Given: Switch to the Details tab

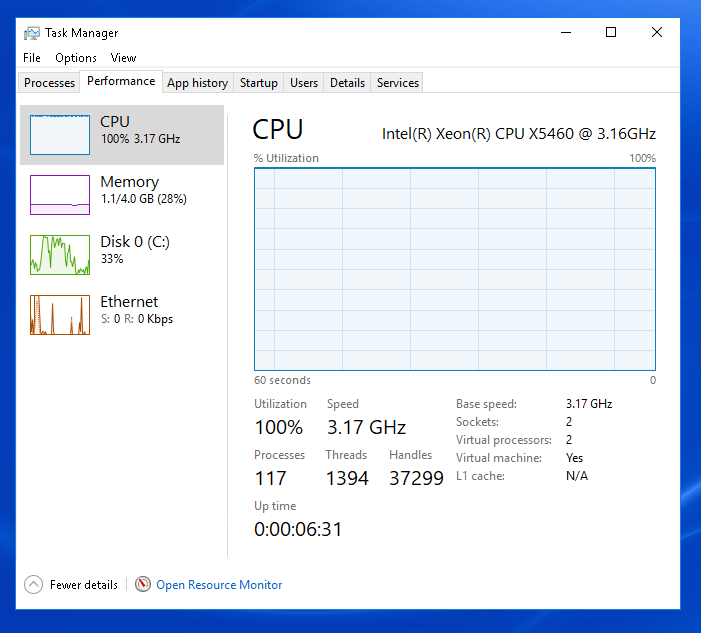Looking at the screenshot, I should click(347, 83).
